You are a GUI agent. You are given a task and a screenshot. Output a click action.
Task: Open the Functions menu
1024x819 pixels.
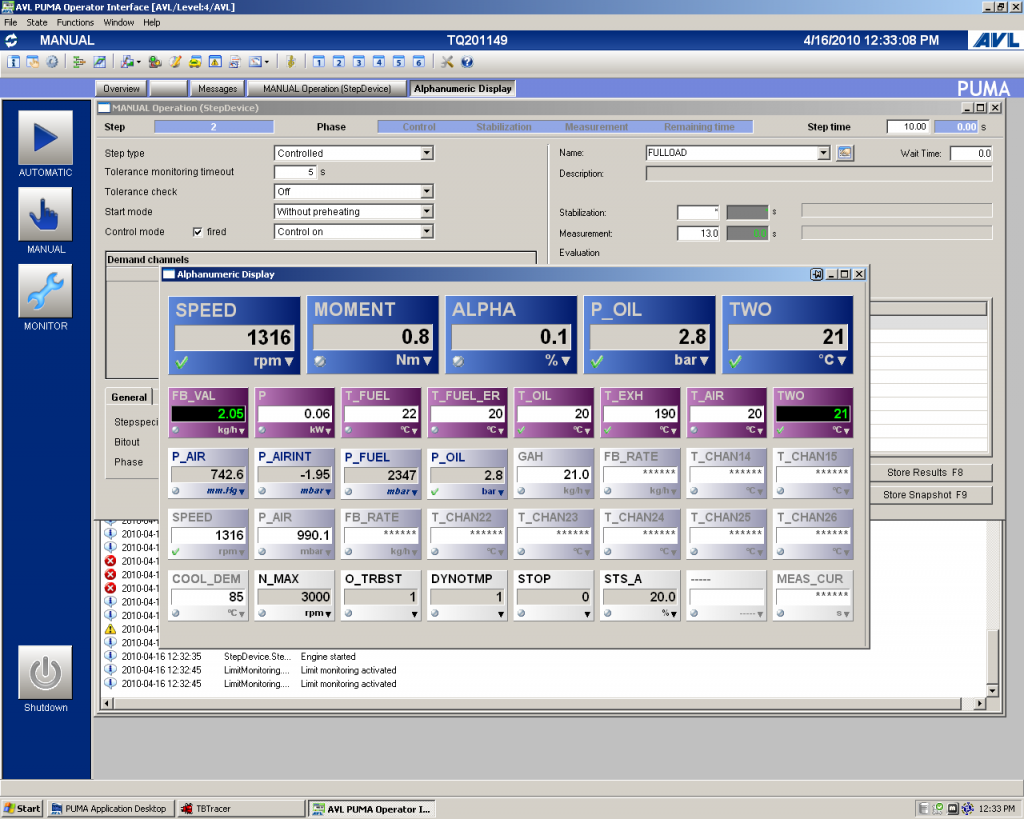[75, 22]
